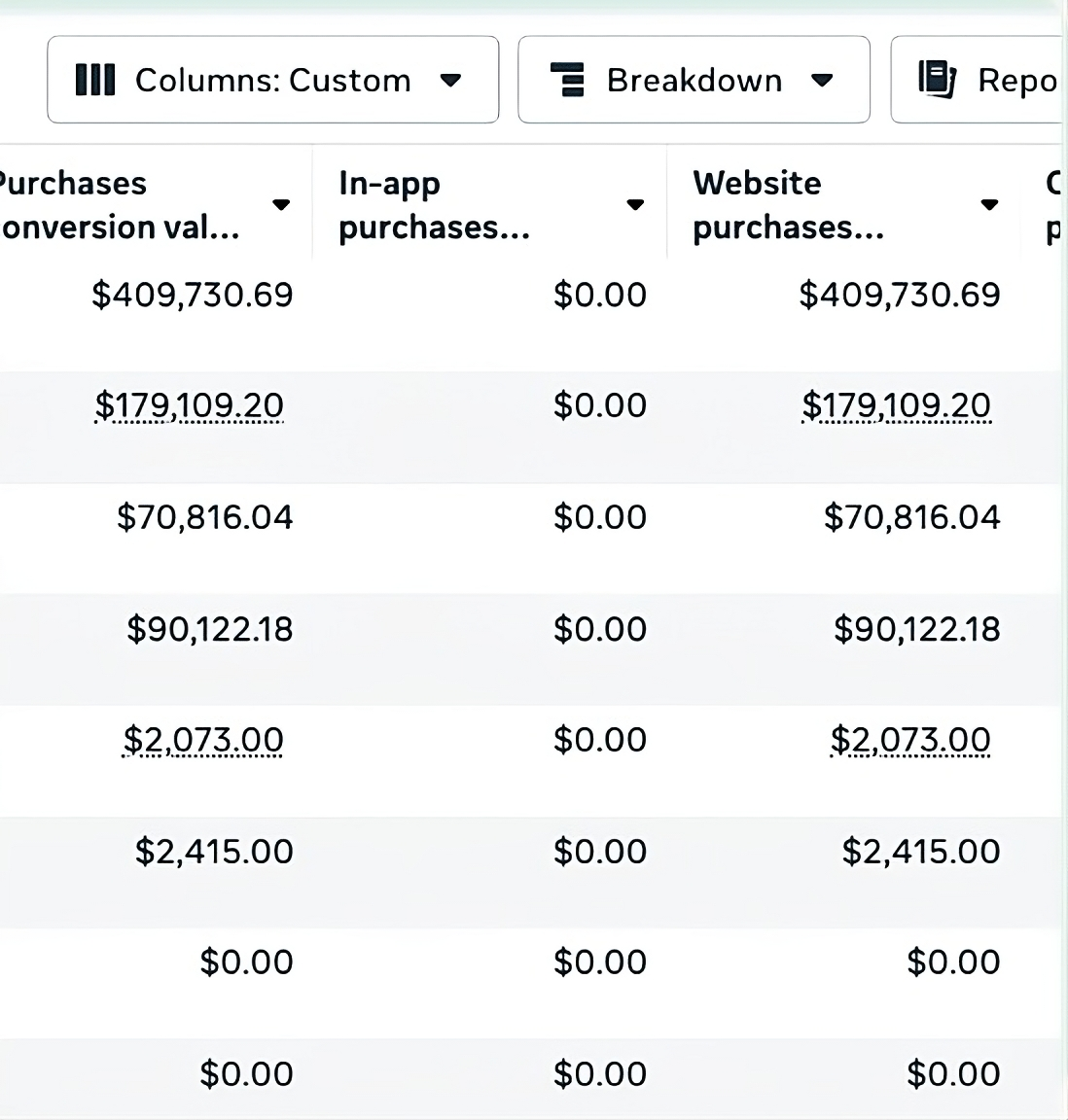The height and width of the screenshot is (1120, 1068).
Task: Open Purchases conversion value column arrow menu
Action: (281, 204)
